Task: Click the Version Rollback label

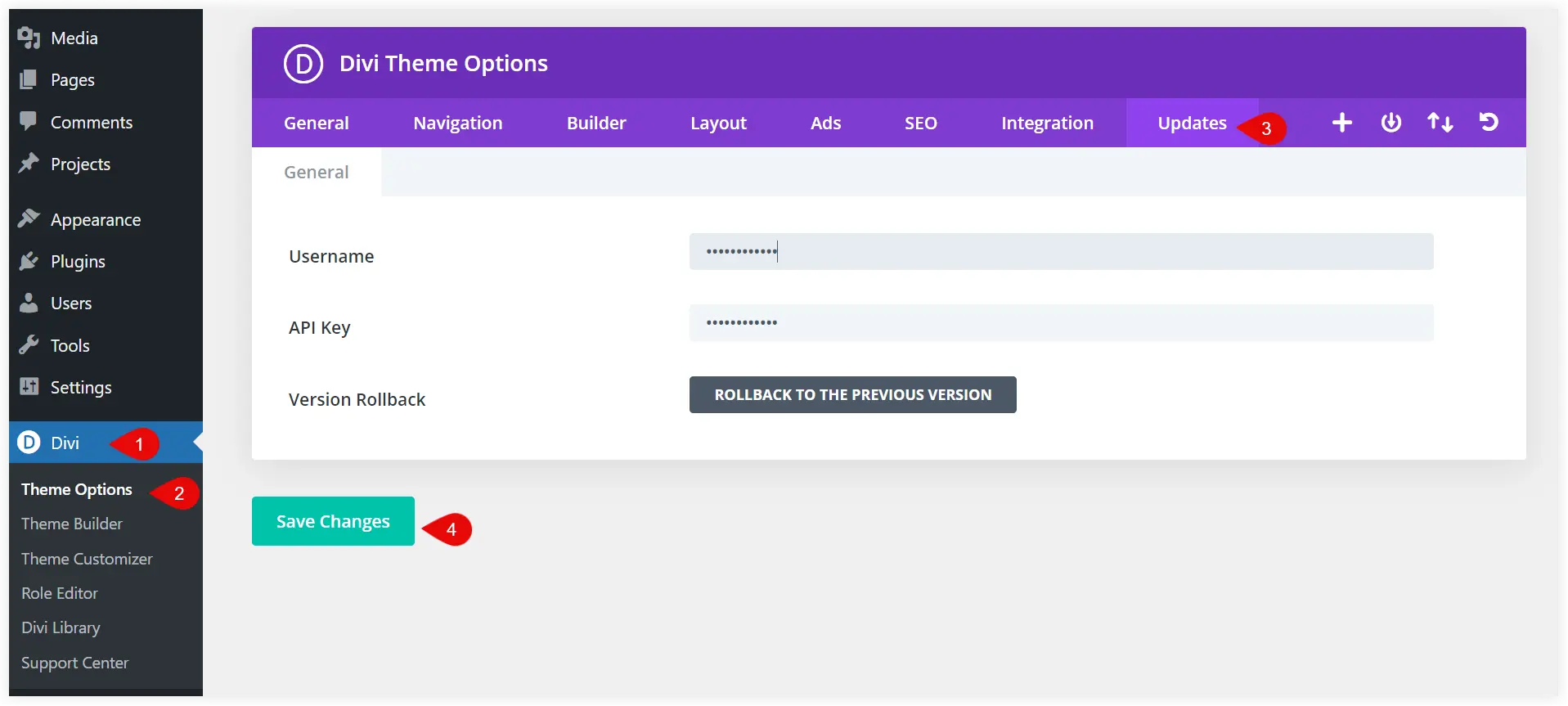Action: click(357, 399)
